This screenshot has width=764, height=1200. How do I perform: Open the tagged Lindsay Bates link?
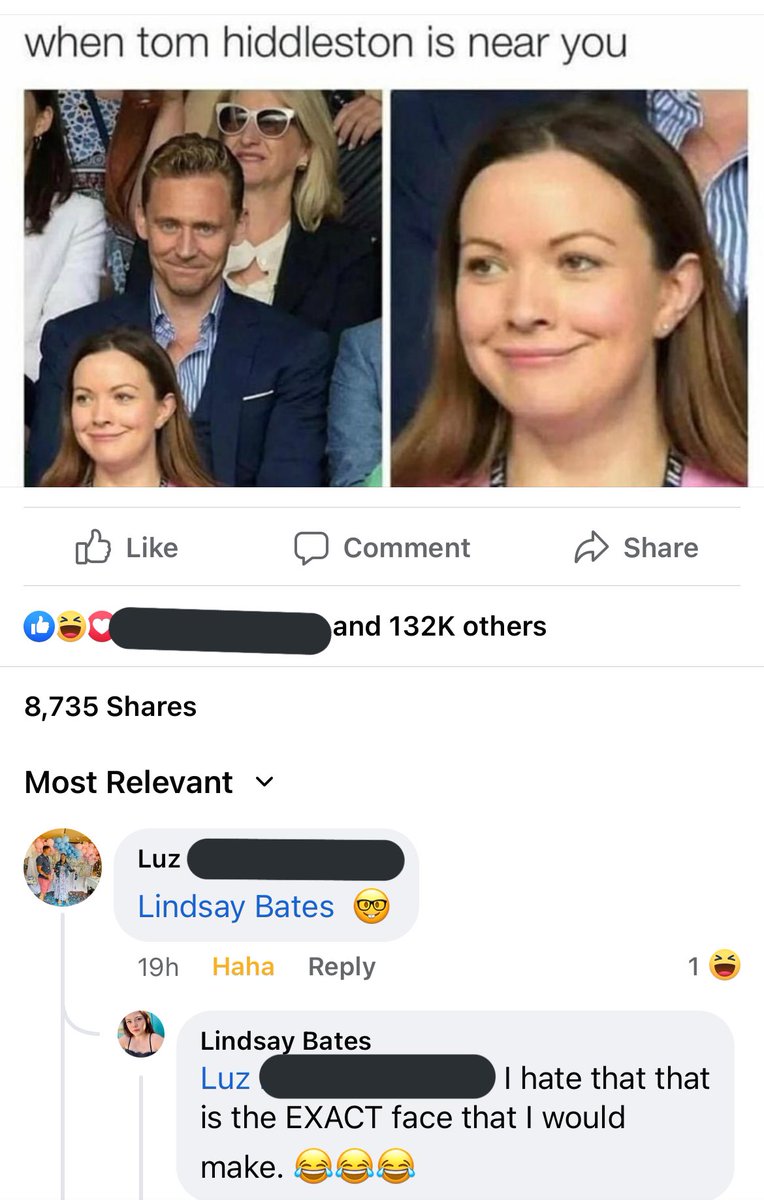coord(236,906)
